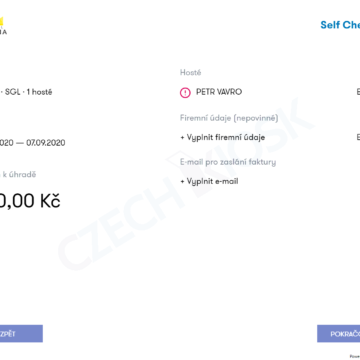
Task: Click the pink warning icon beside PETR VAVRO
Action: coord(185,92)
